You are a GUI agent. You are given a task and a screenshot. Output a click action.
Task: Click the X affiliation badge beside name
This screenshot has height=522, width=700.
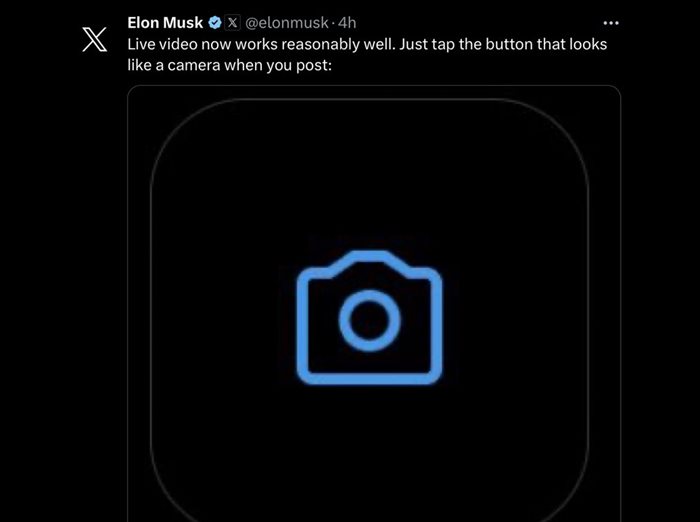(233, 23)
